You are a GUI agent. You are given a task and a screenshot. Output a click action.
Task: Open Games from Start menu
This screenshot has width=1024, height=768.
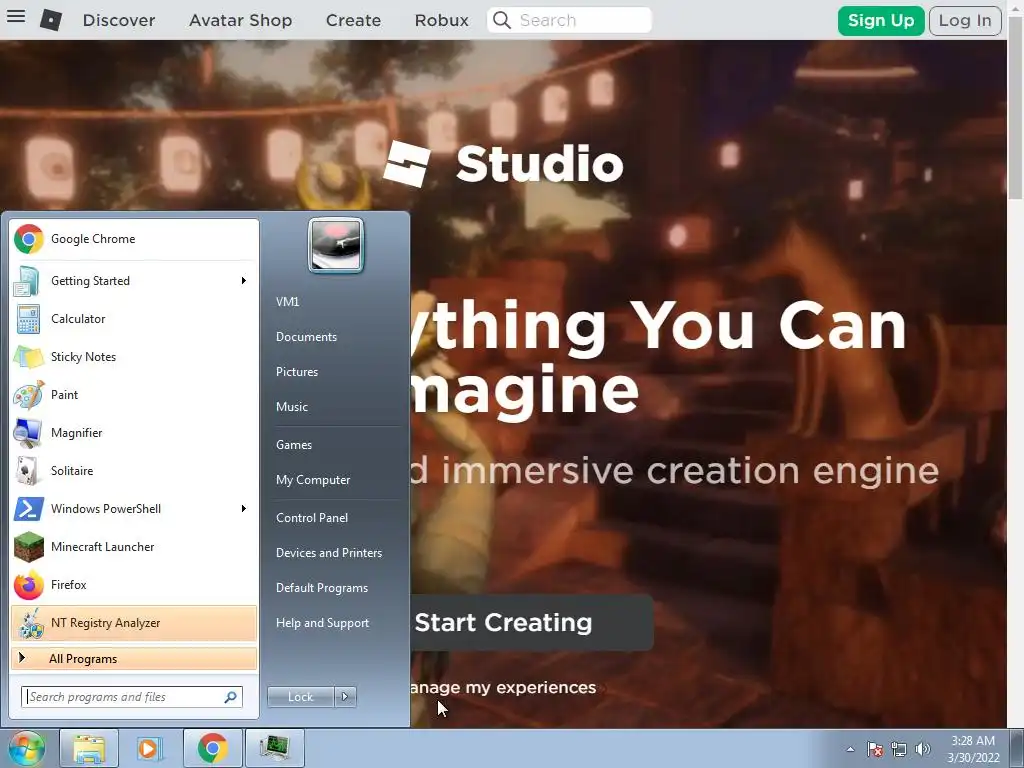[x=294, y=445]
